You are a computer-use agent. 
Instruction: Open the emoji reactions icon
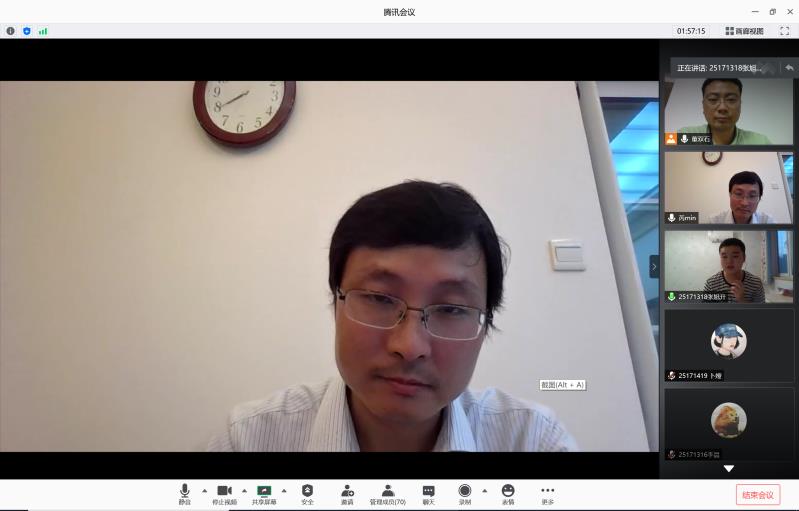(x=508, y=491)
